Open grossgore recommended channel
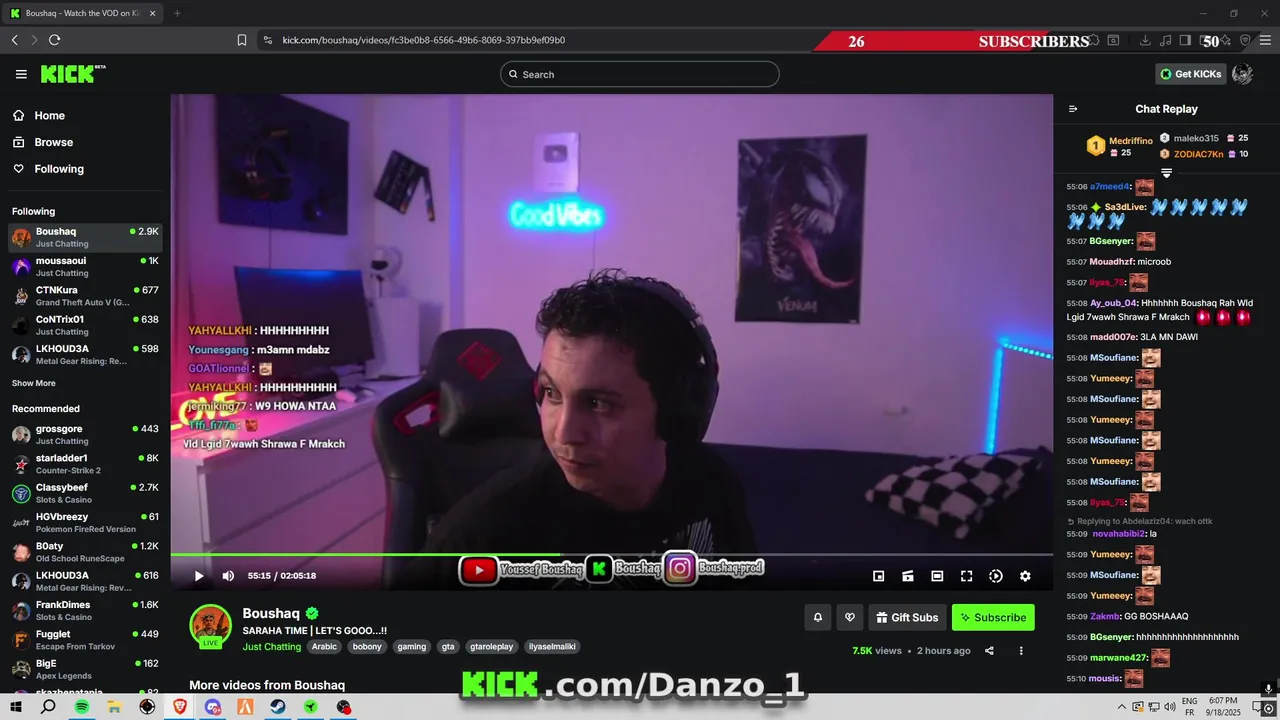1280x720 pixels. coord(85,434)
